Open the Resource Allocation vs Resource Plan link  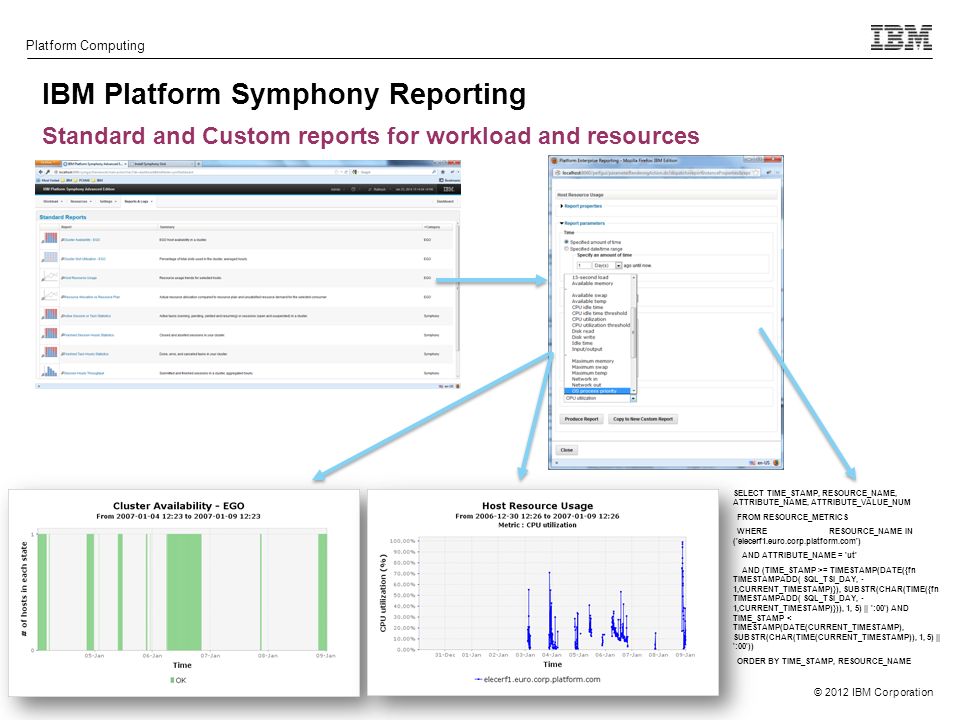pos(91,297)
